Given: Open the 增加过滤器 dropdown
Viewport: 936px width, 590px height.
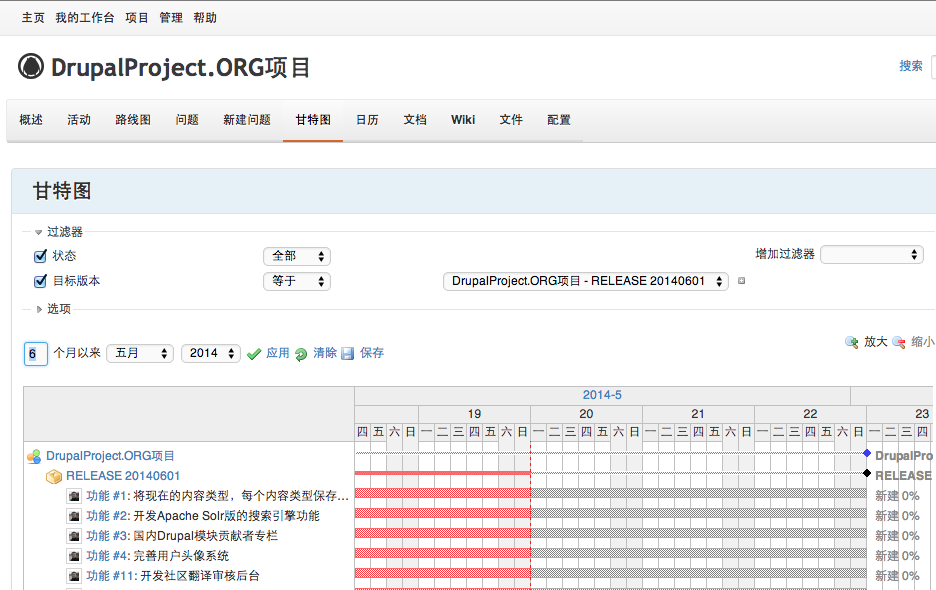Looking at the screenshot, I should pos(872,254).
